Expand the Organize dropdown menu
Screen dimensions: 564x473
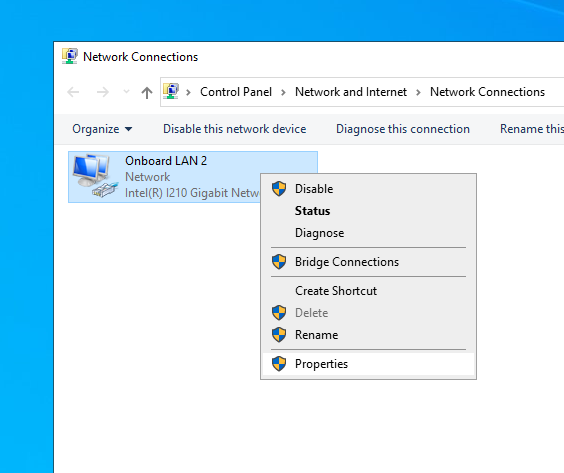pyautogui.click(x=102, y=129)
